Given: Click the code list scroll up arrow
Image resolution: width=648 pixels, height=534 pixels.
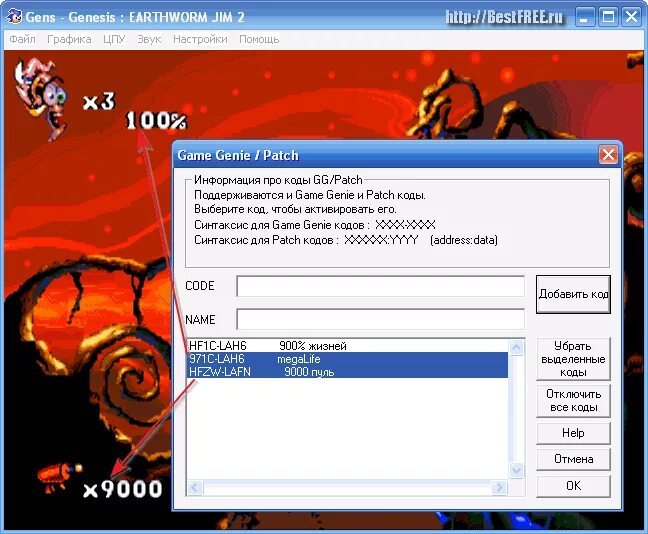Looking at the screenshot, I should 517,348.
